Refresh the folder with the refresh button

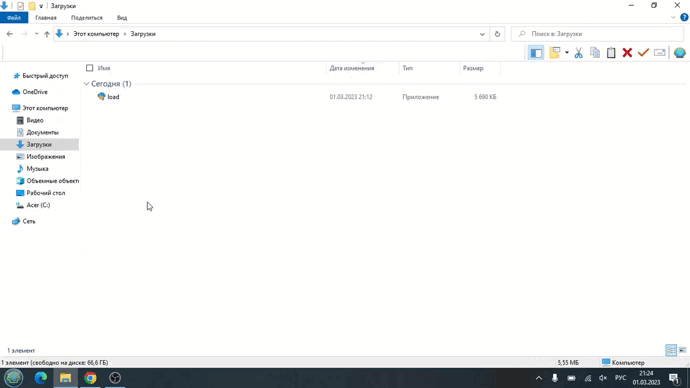[497, 34]
